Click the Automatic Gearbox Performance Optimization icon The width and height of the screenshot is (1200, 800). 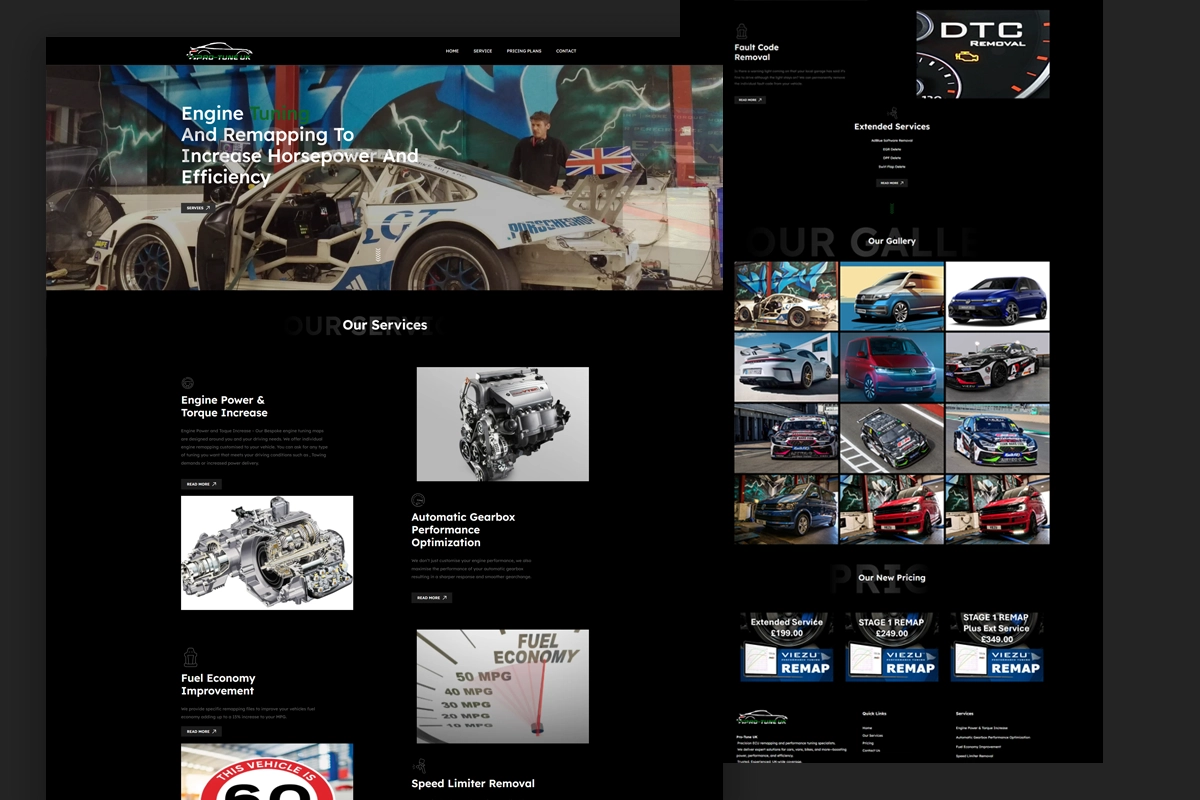(x=418, y=500)
